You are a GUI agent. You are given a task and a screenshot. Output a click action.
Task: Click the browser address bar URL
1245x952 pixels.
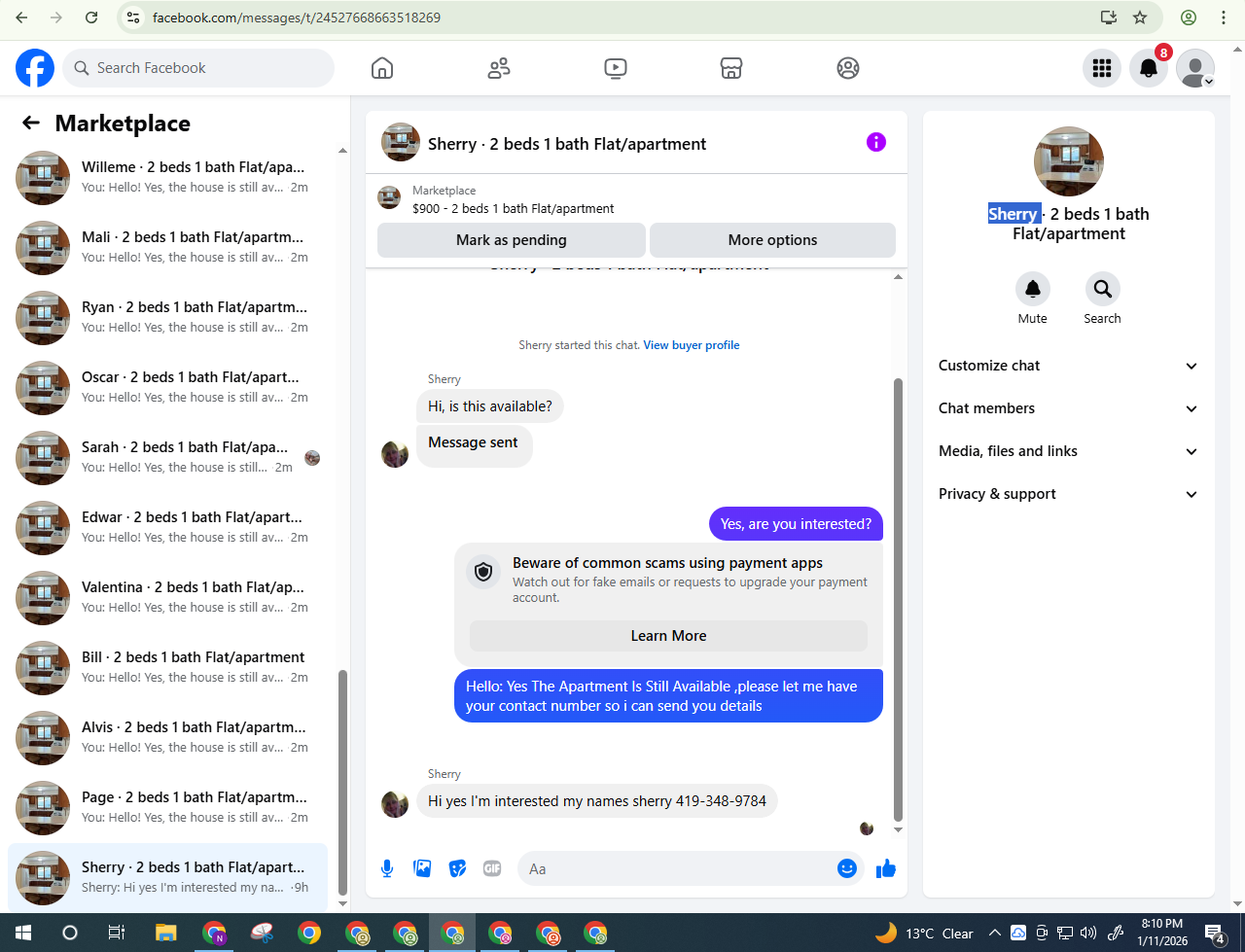click(x=297, y=18)
